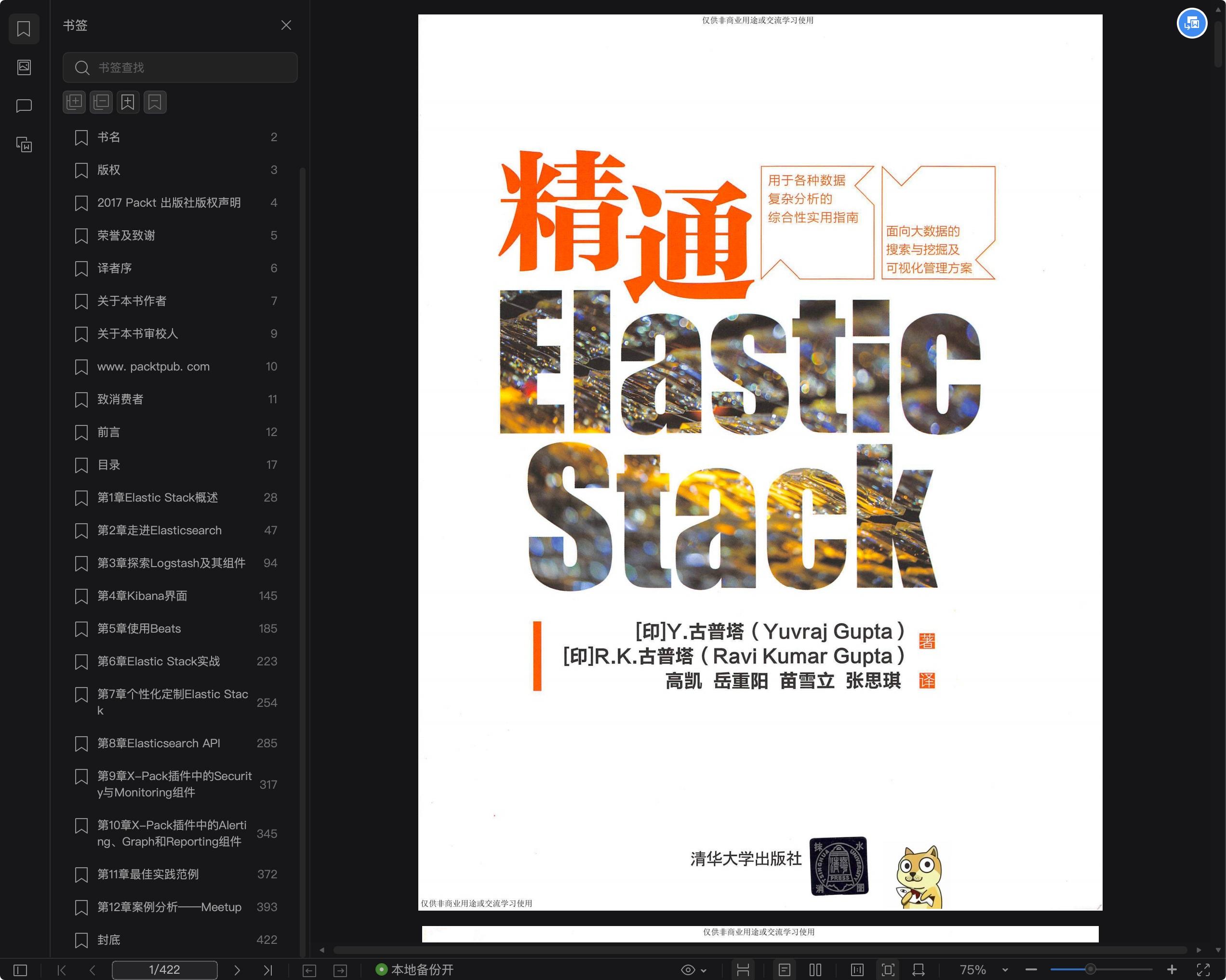Image resolution: width=1226 pixels, height=980 pixels.
Task: Collapse all bookmarks icon
Action: coord(101,102)
